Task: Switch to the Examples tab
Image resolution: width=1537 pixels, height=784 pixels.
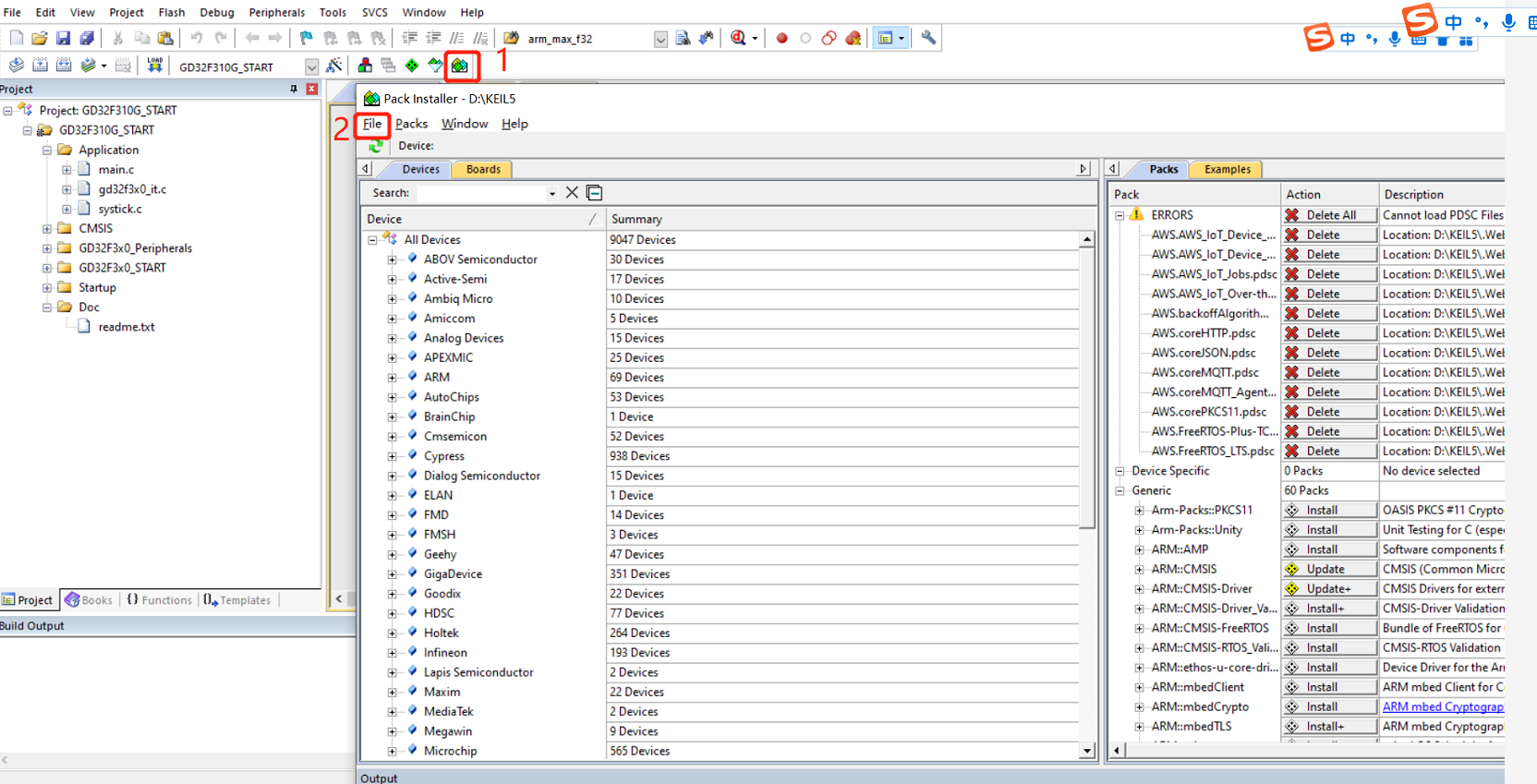Action: (1227, 169)
